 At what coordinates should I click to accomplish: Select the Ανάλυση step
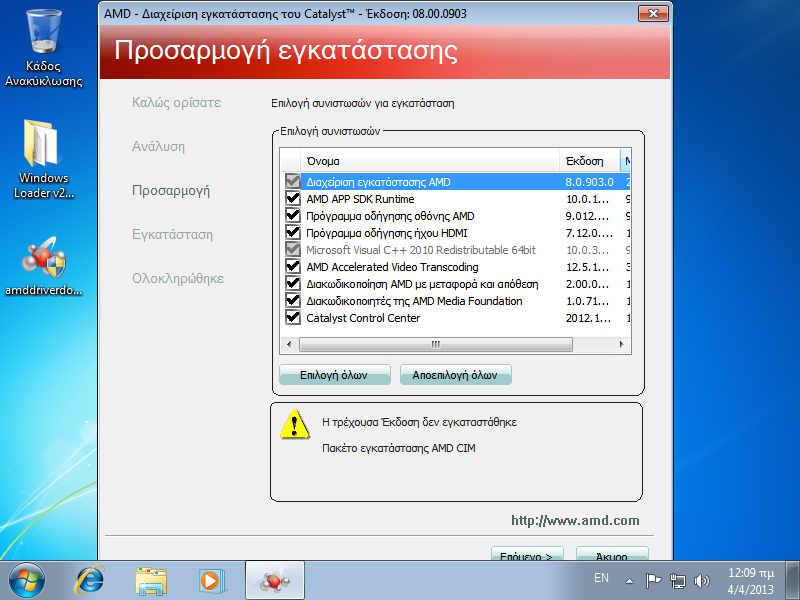pos(158,147)
